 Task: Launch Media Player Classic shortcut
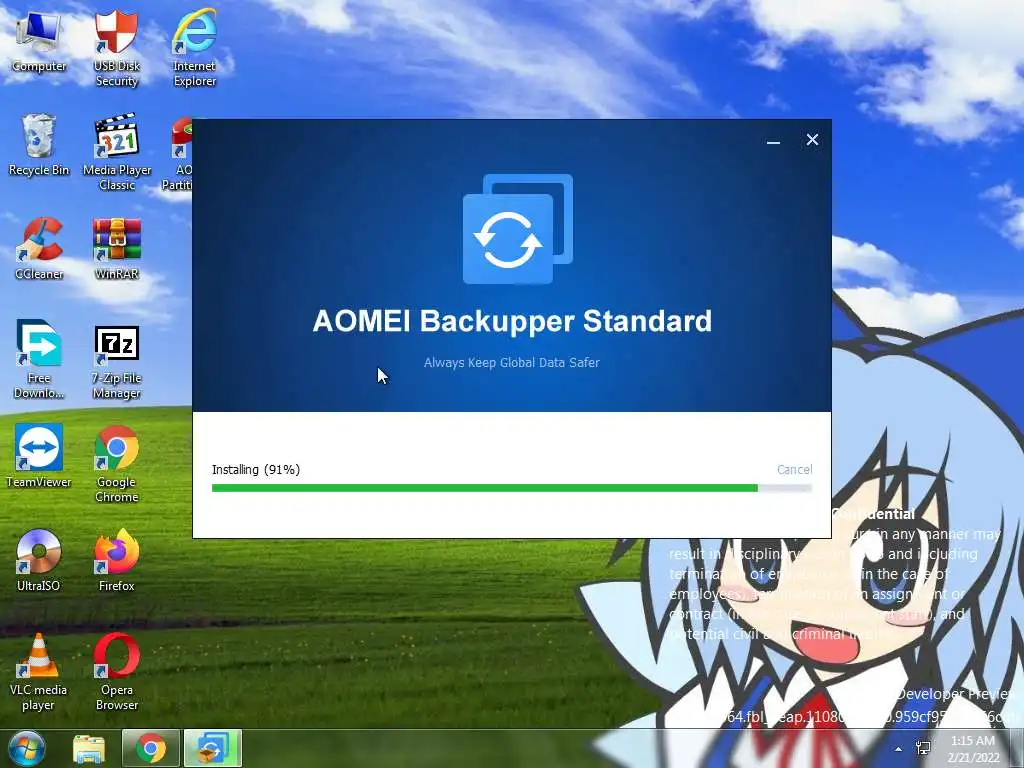117,152
